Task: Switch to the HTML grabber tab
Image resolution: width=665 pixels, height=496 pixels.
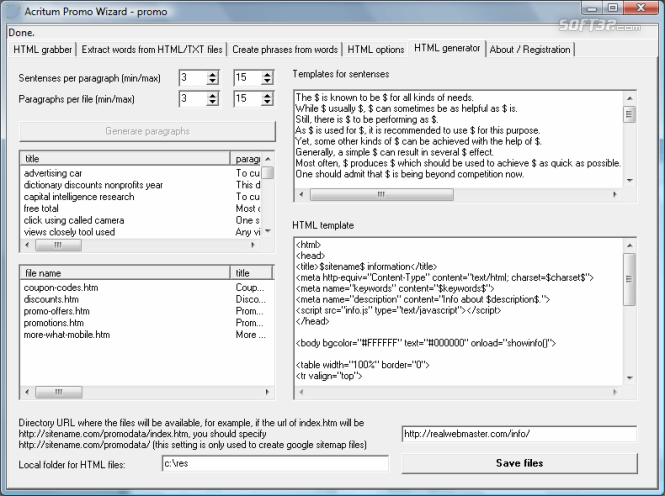Action: click(x=42, y=50)
